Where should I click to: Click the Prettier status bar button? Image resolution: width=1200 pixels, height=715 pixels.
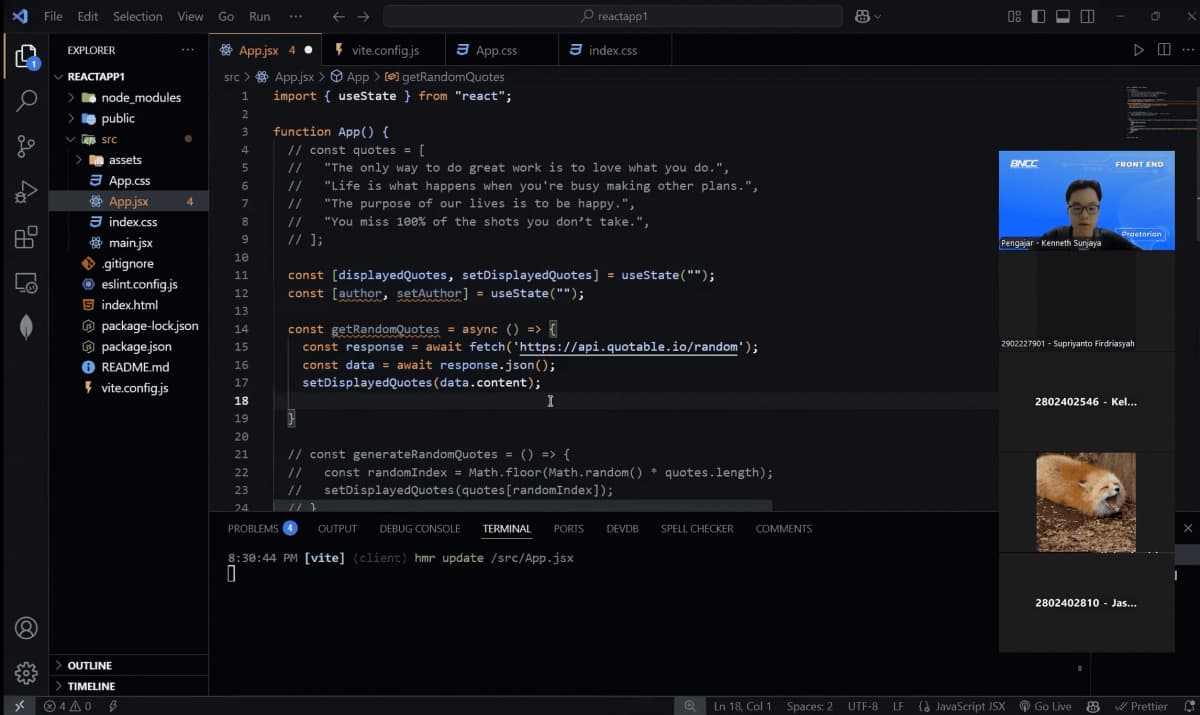1141,706
